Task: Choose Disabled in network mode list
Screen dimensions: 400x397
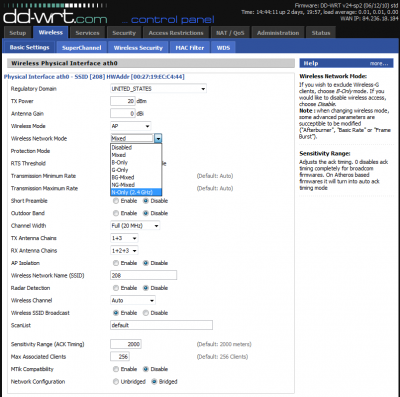Action: pos(136,147)
